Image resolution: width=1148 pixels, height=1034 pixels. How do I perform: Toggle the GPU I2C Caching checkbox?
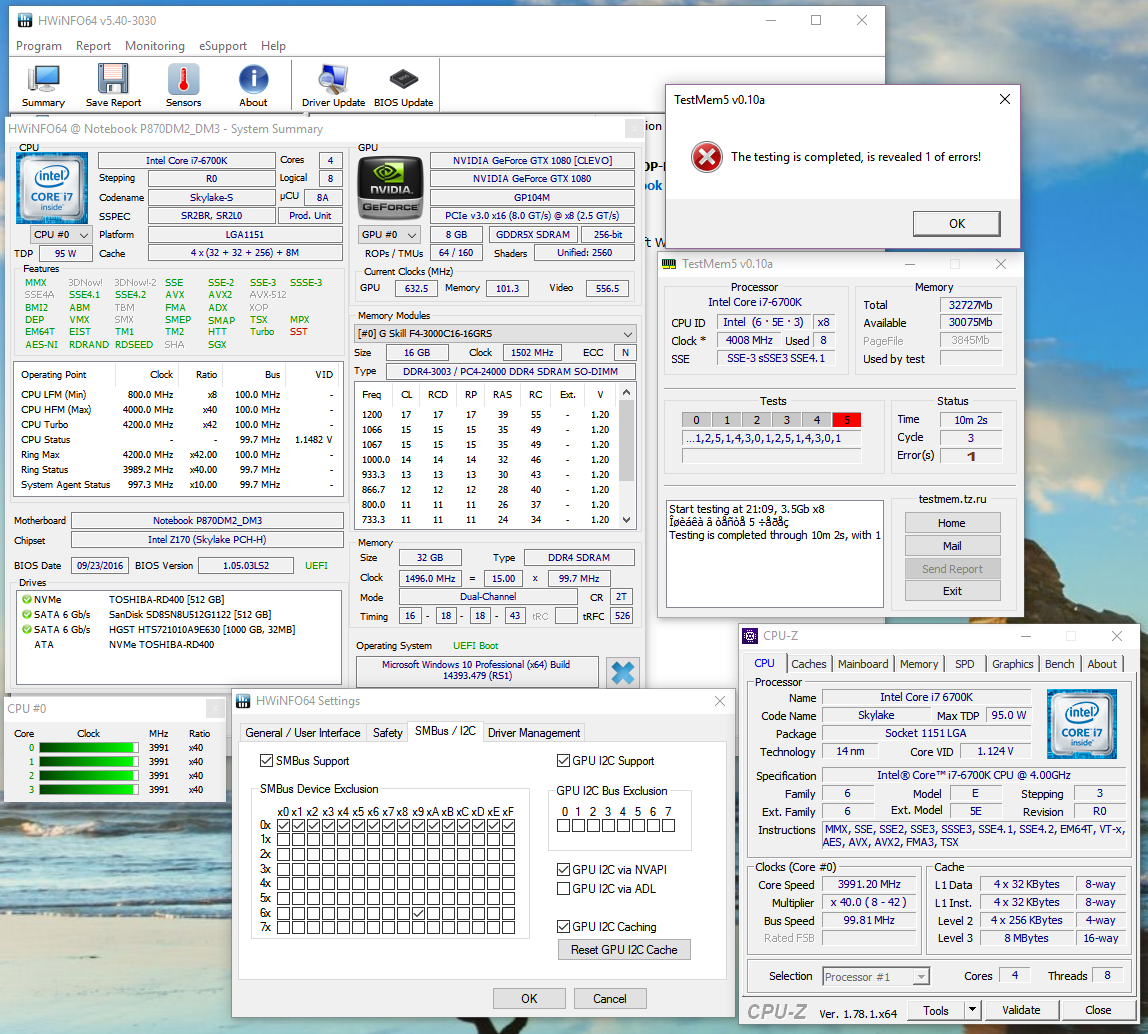pyautogui.click(x=563, y=926)
